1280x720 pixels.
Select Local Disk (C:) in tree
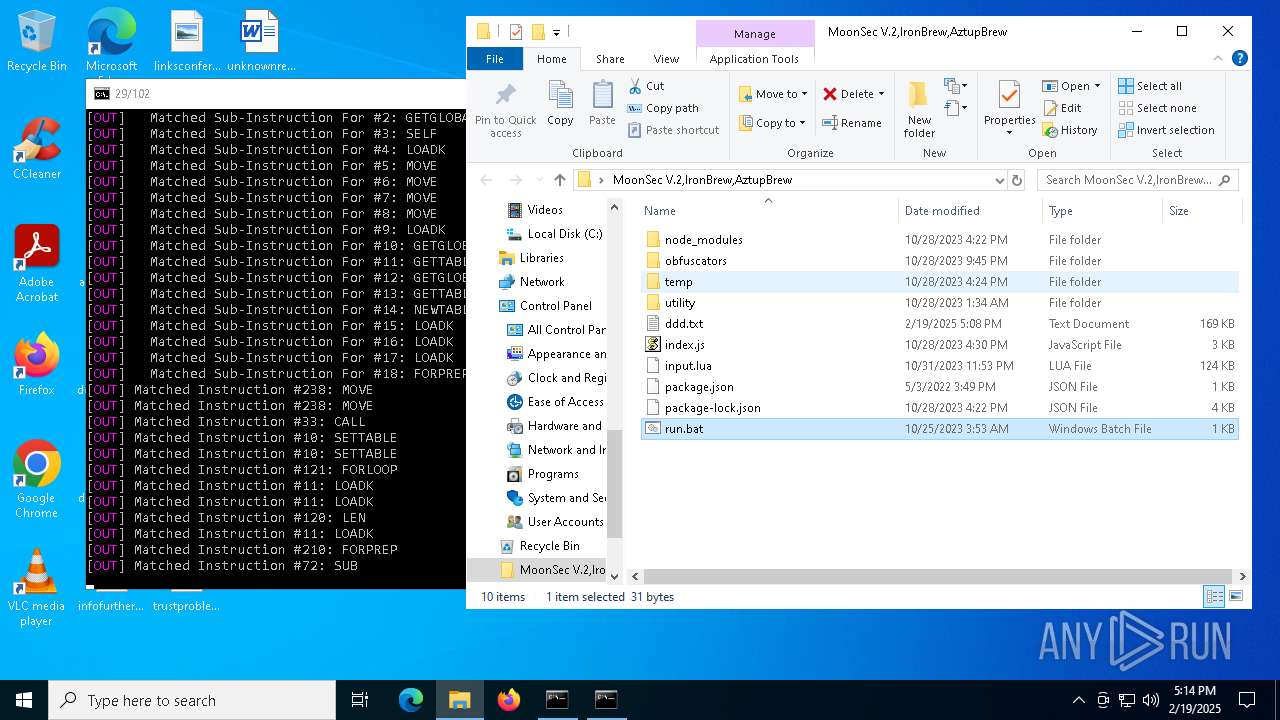(x=564, y=234)
